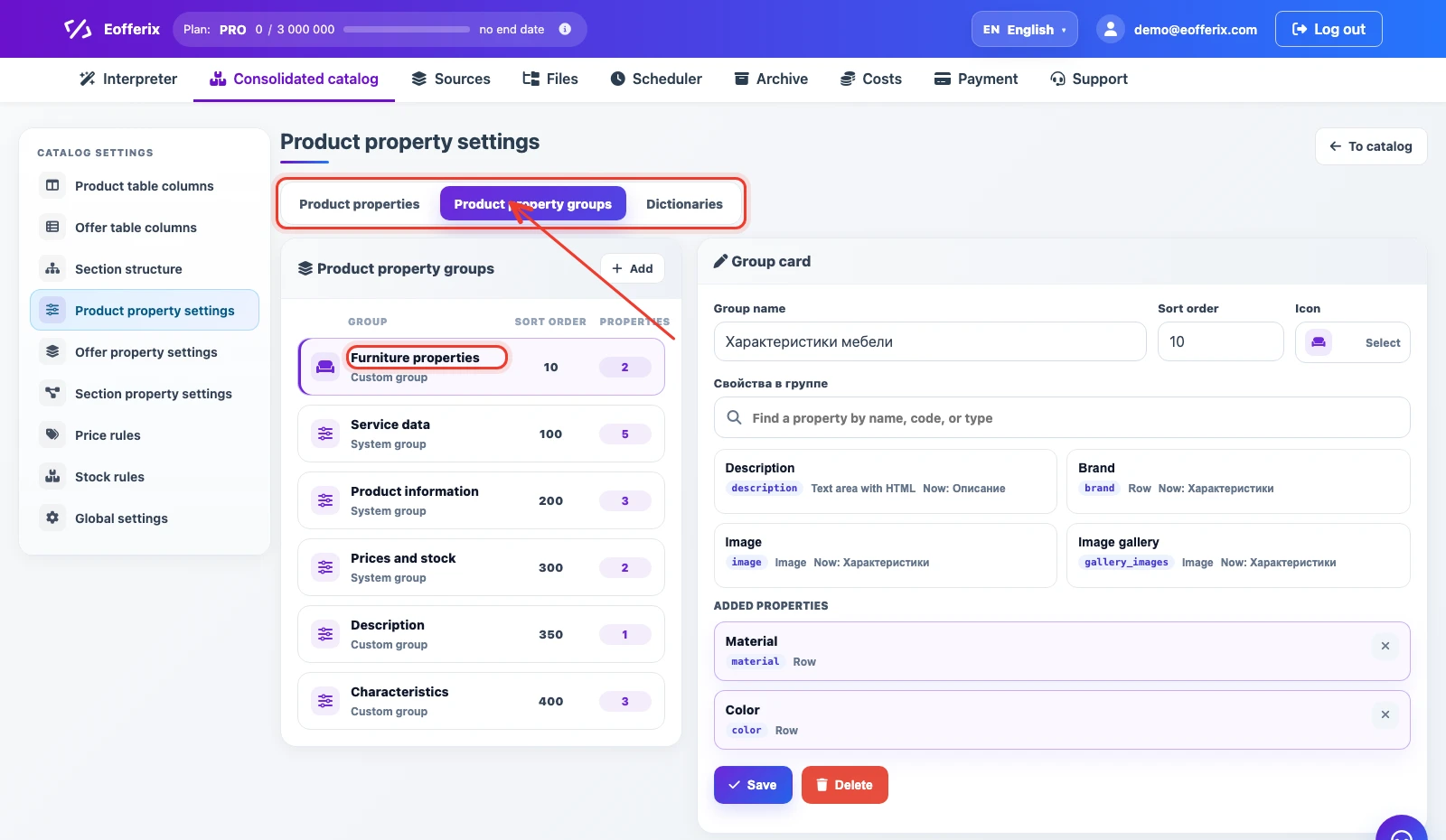Viewport: 1446px width, 840px height.
Task: Click the Product property settings sliders icon
Action: [x=52, y=310]
